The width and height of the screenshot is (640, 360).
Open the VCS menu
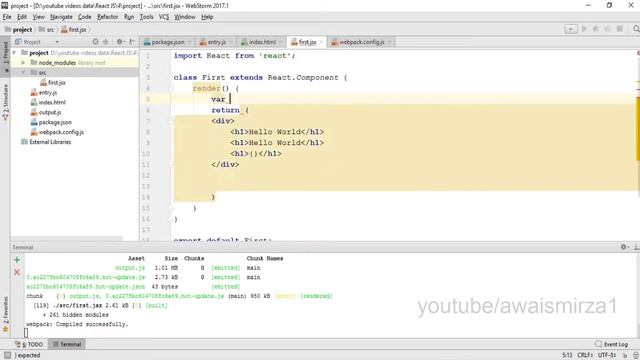[x=164, y=17]
